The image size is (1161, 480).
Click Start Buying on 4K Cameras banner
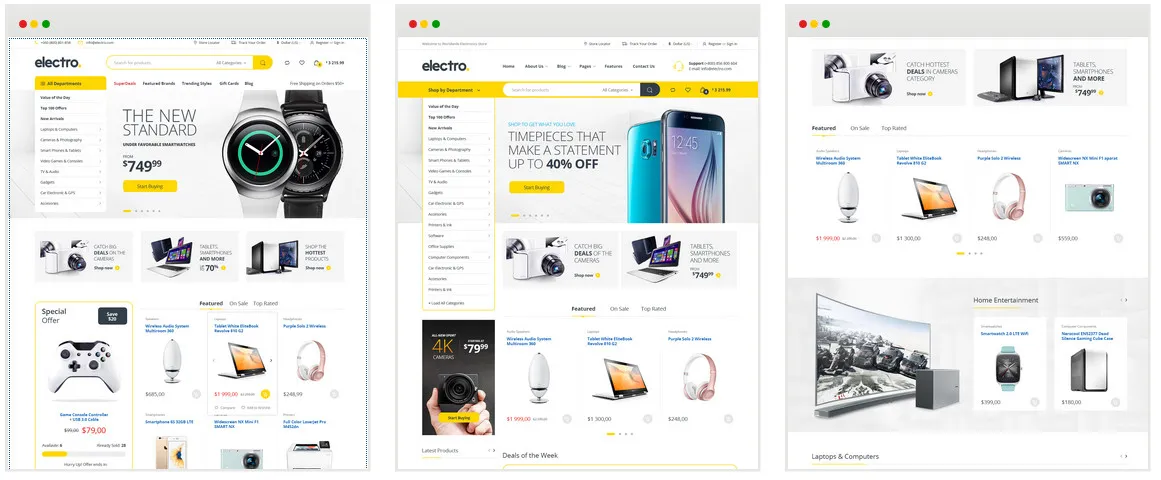458,418
